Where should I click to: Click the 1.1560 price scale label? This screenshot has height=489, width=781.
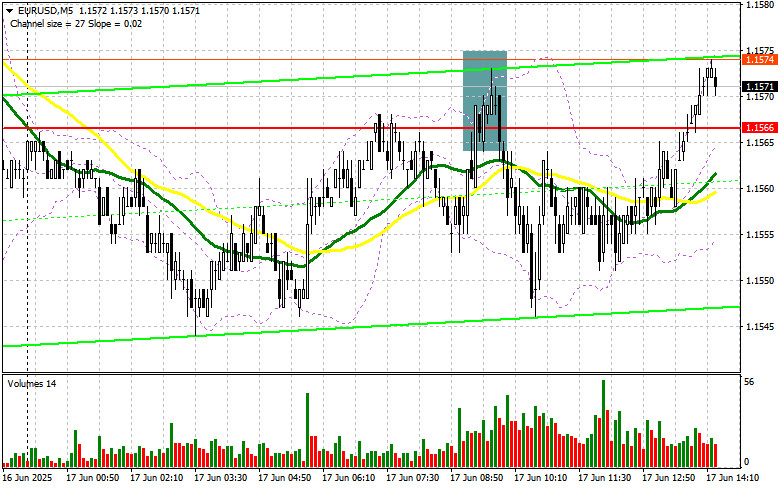(x=760, y=189)
